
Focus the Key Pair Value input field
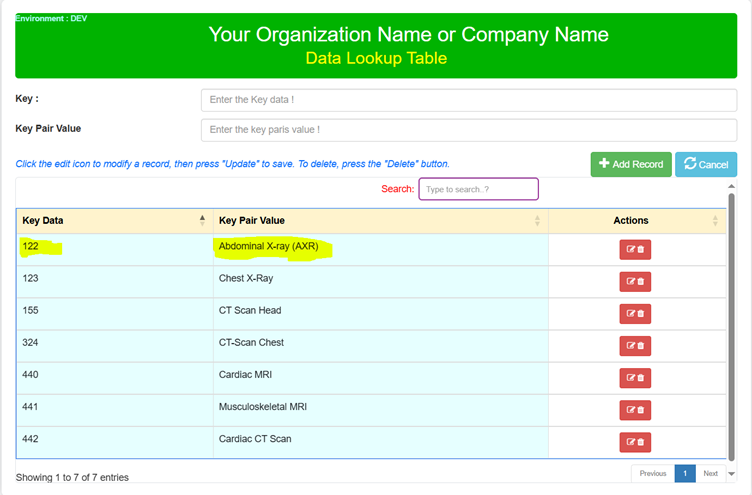[x=468, y=130]
